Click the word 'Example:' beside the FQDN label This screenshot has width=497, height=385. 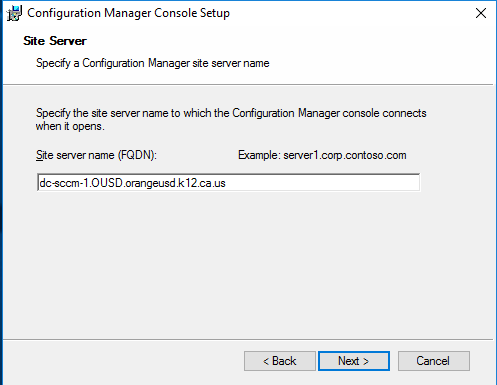(x=259, y=155)
